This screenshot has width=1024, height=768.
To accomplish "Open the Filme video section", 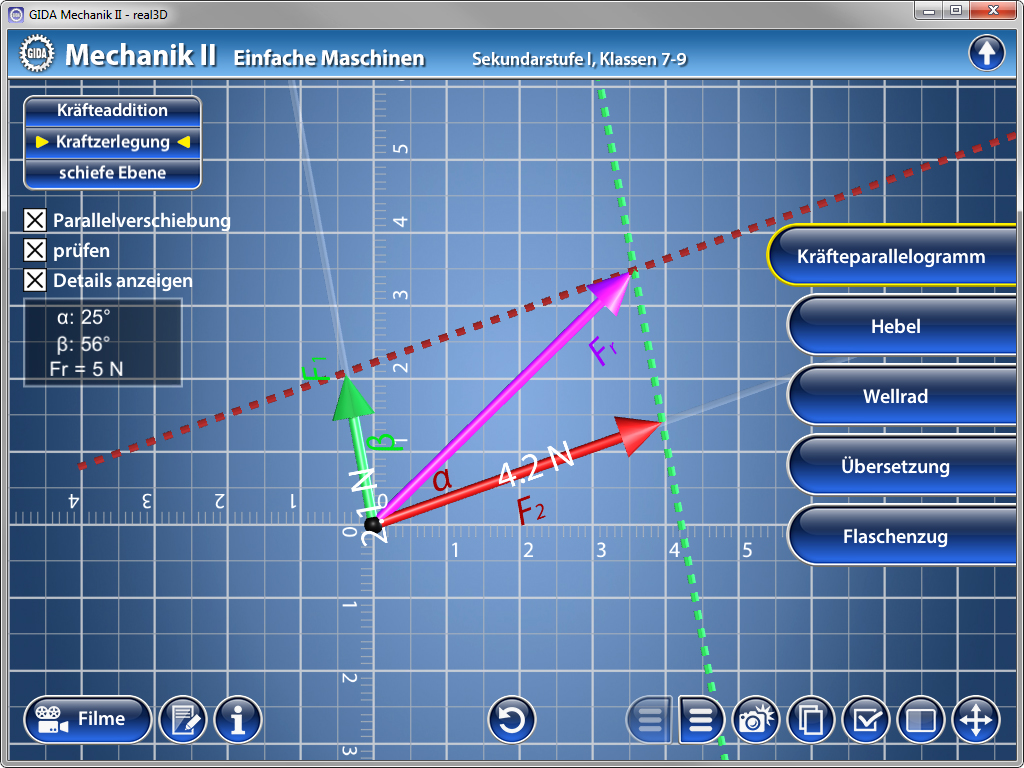I will [88, 719].
